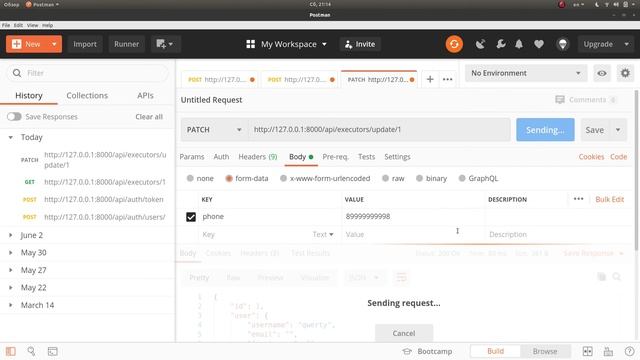Click the request URL input field
This screenshot has height=360, width=640.
(380, 130)
